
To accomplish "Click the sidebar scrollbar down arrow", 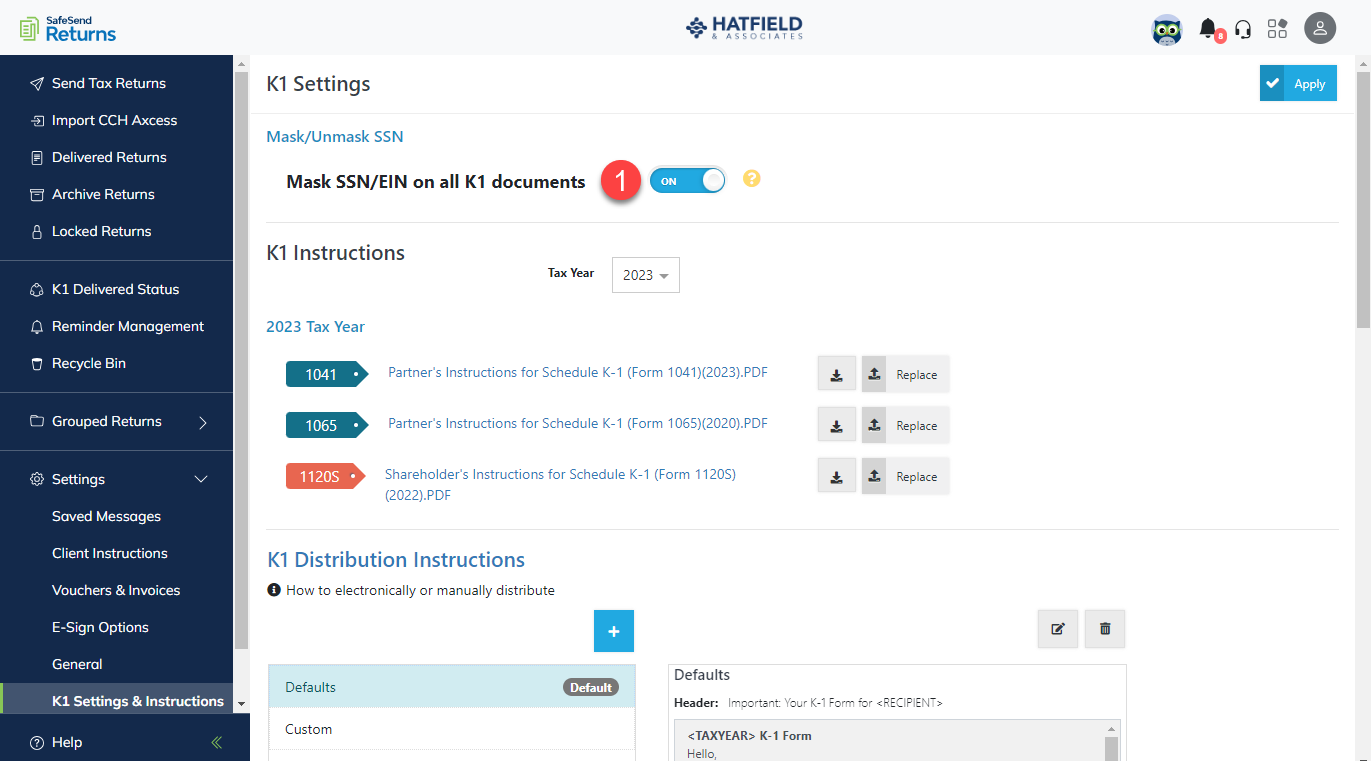I will (x=240, y=705).
